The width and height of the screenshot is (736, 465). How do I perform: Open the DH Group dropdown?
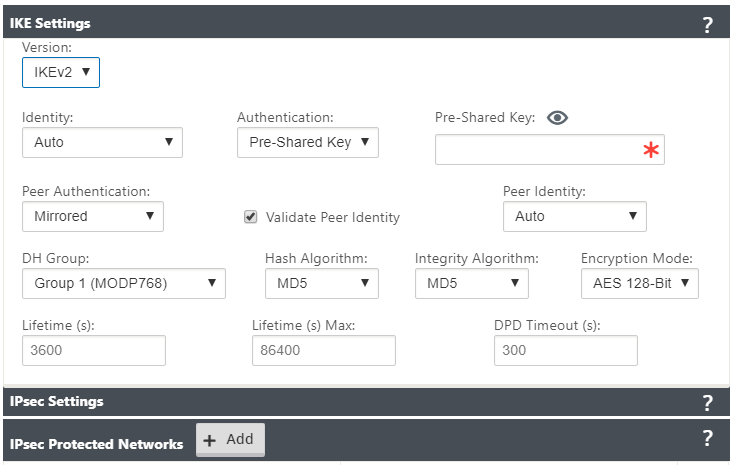[124, 283]
